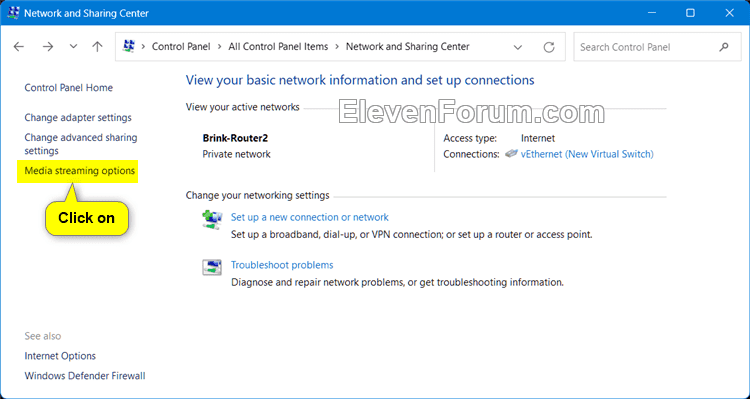Viewport: 750px width, 399px height.
Task: Click the Network and Sharing Center title icon
Action: 13,13
